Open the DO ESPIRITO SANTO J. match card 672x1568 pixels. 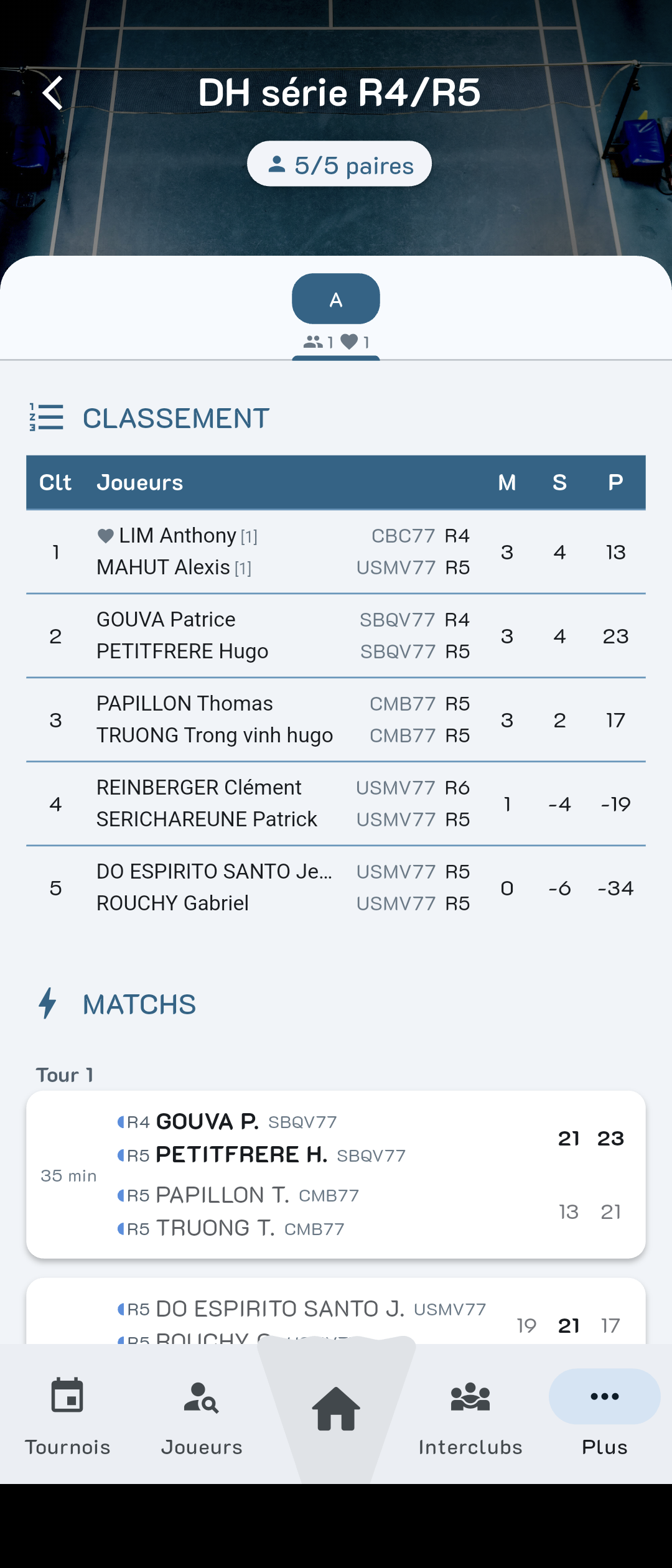[x=336, y=1312]
